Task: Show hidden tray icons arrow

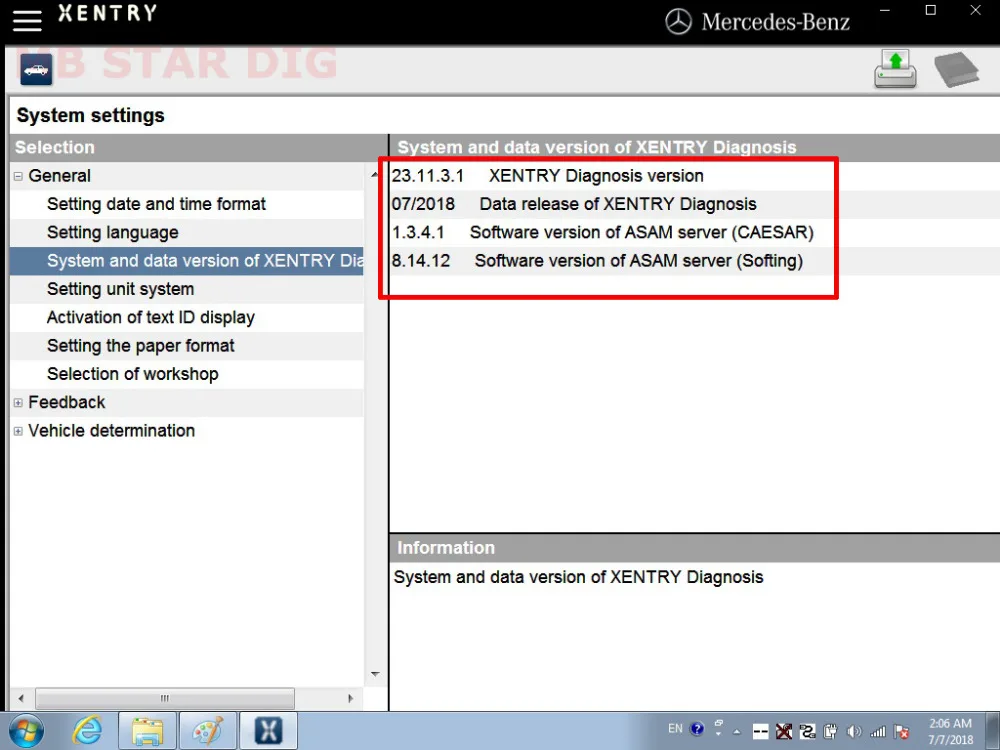Action: click(x=737, y=732)
